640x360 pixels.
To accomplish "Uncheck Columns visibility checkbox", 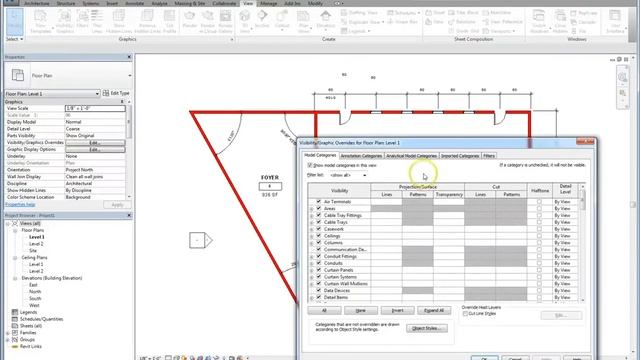I will tap(318, 242).
